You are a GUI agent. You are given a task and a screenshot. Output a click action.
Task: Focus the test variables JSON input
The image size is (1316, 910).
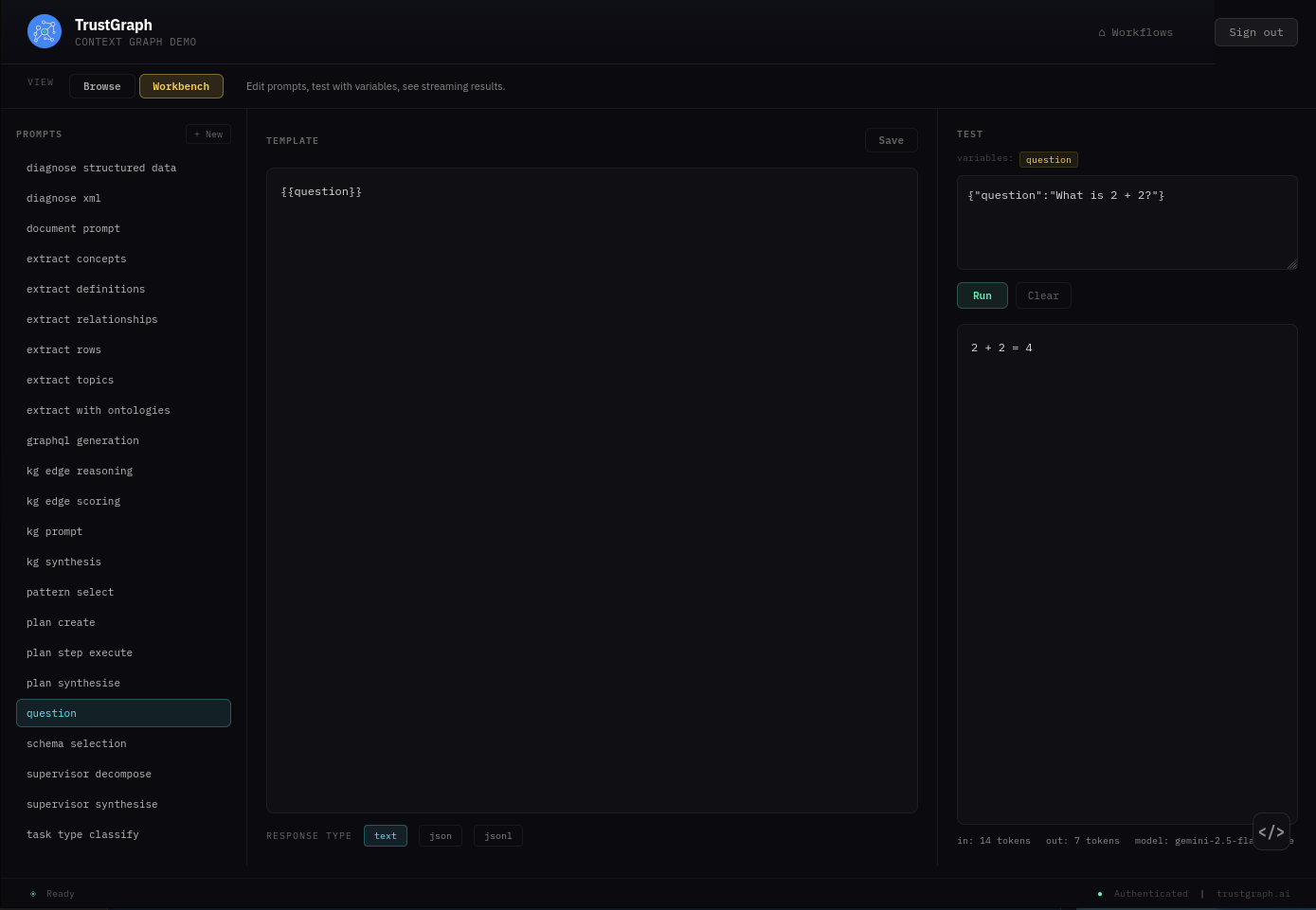tap(1127, 223)
